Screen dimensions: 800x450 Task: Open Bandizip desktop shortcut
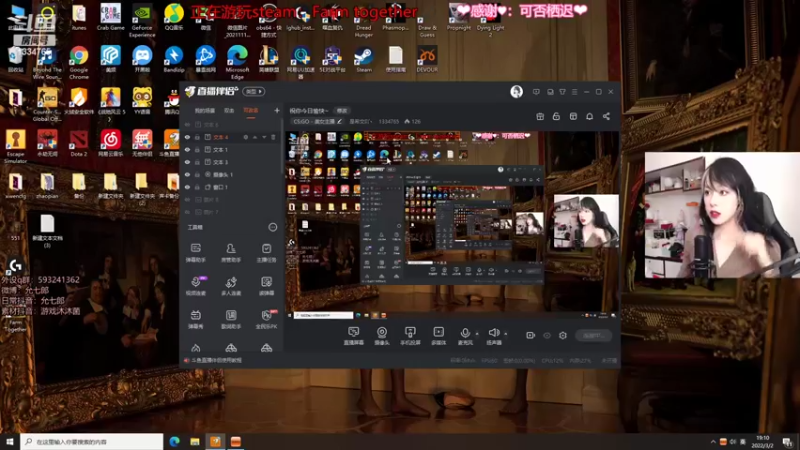click(x=173, y=59)
